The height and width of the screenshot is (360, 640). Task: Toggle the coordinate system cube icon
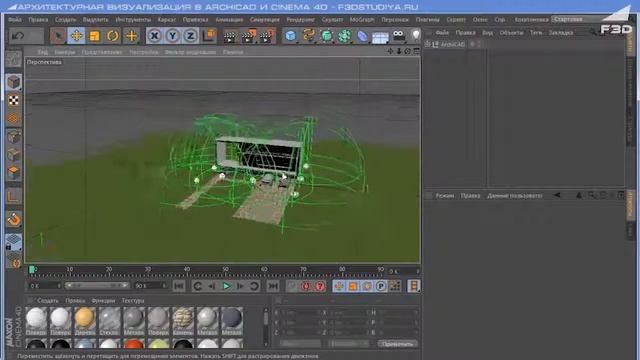click(x=209, y=36)
